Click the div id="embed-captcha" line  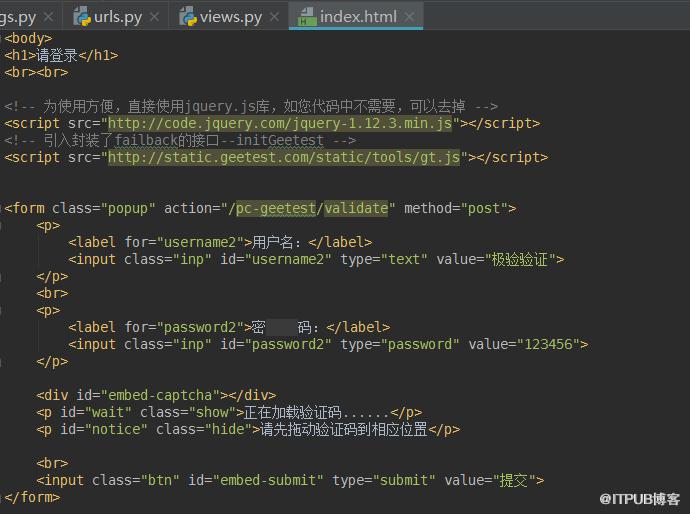coord(156,395)
